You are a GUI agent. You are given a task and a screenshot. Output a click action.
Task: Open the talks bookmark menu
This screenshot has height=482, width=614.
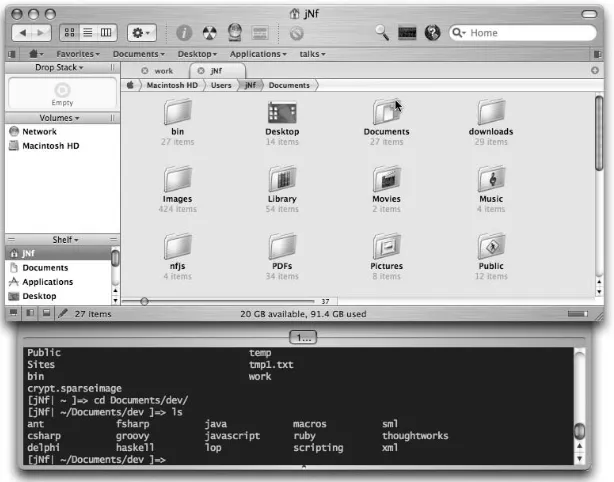(312, 54)
